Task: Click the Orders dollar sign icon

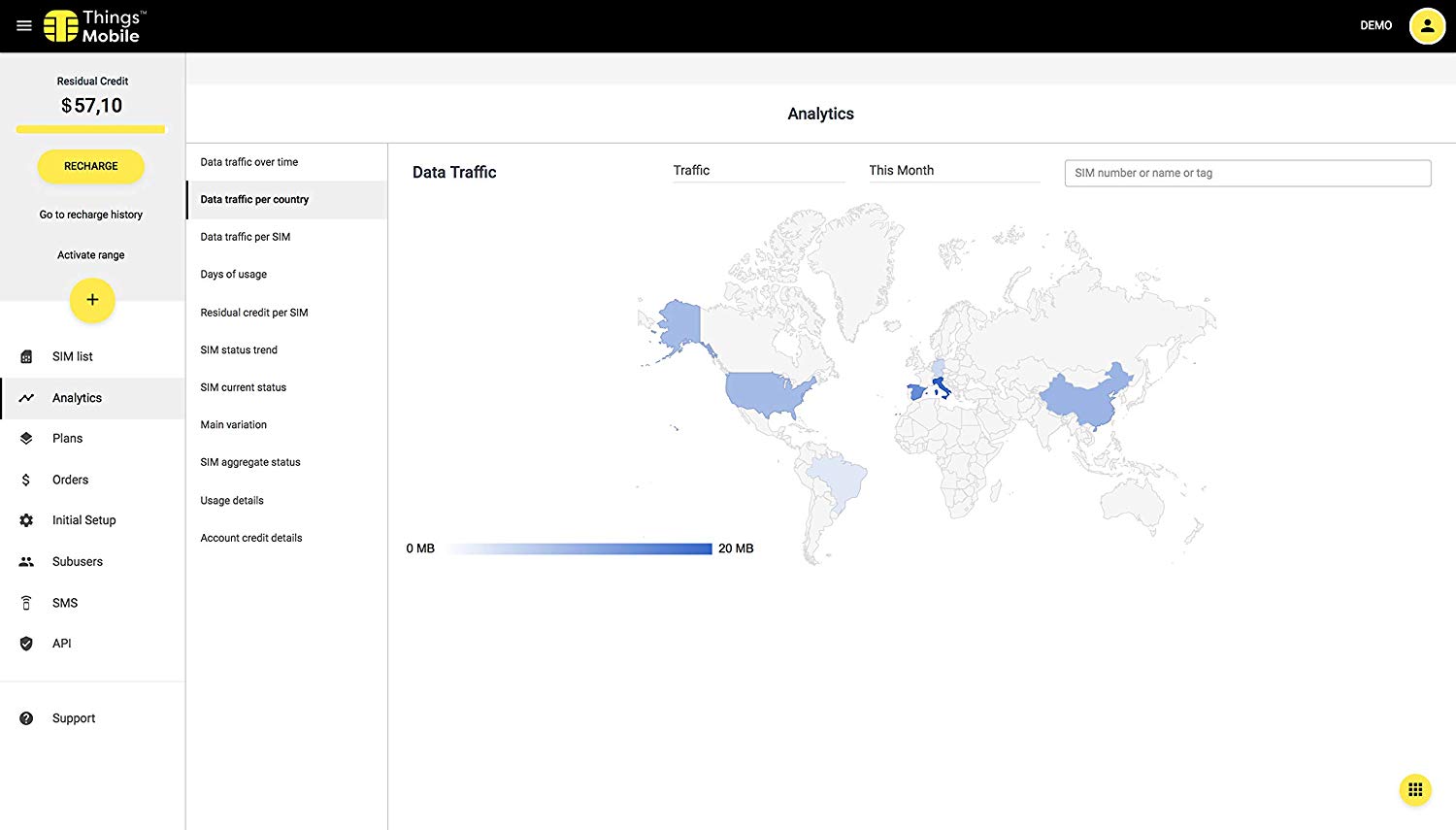Action: tap(26, 480)
